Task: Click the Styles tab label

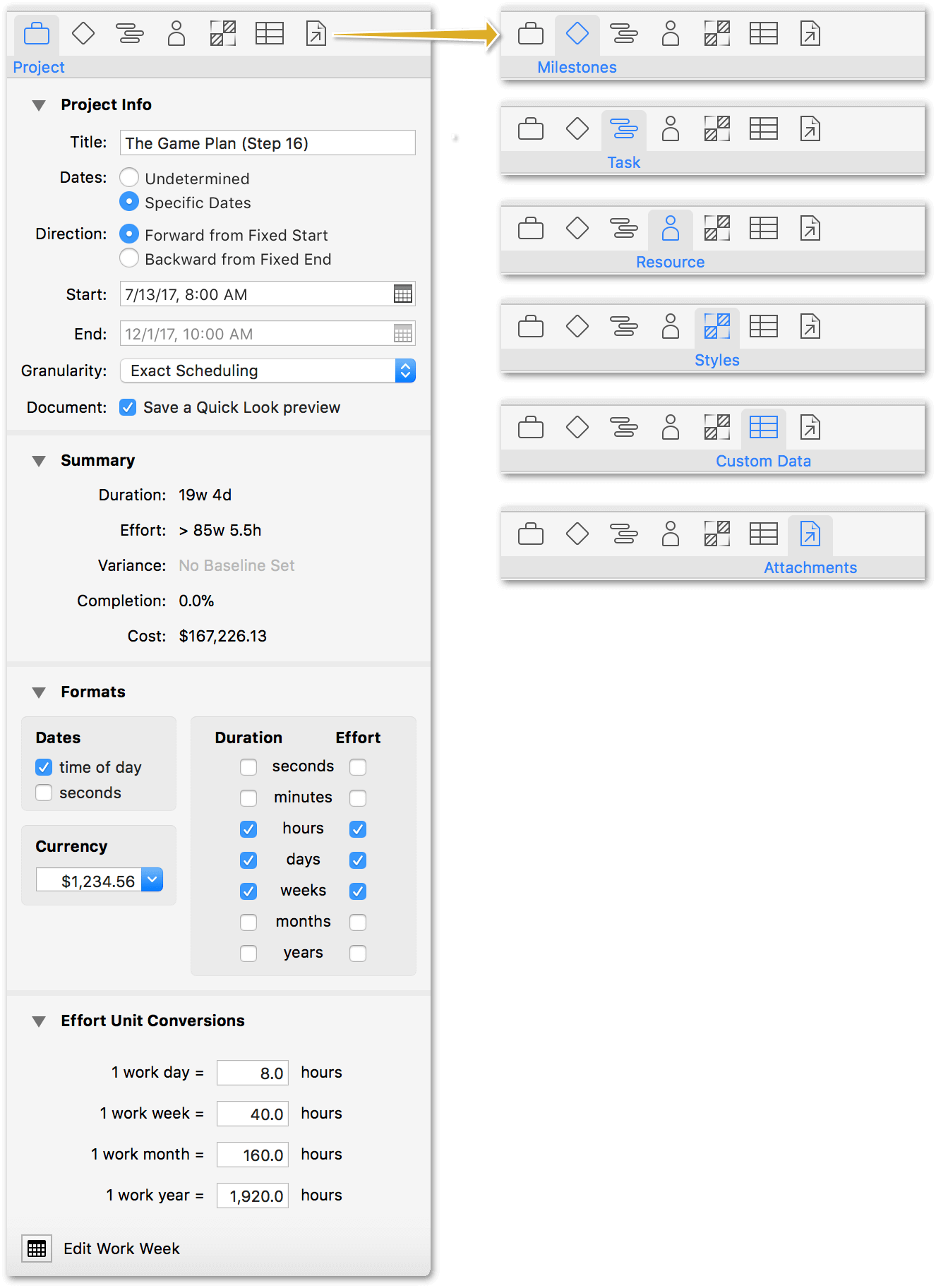Action: [x=716, y=360]
